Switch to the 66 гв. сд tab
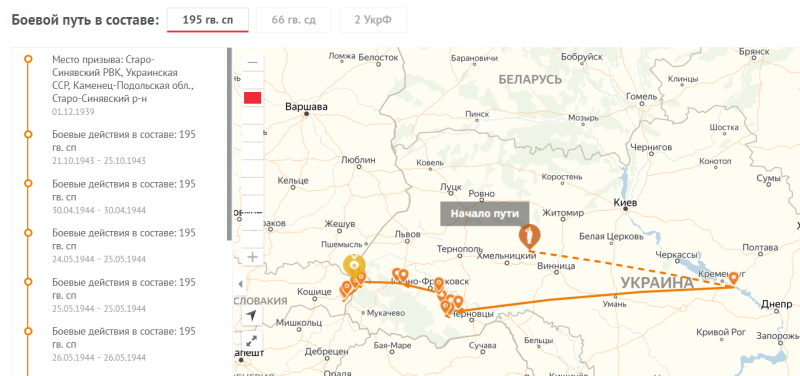Screen dimensions: 800x376 (293, 20)
